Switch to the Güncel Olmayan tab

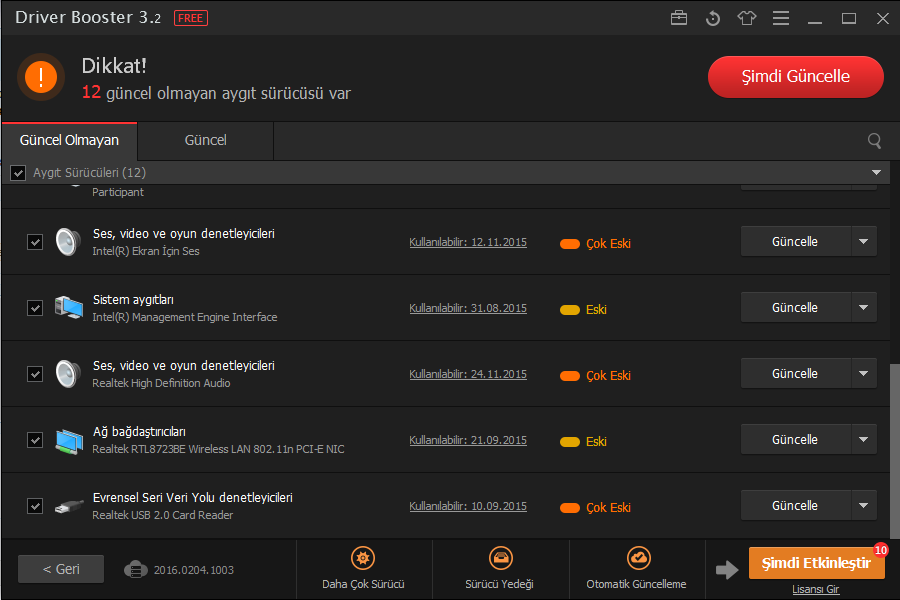tap(69, 141)
